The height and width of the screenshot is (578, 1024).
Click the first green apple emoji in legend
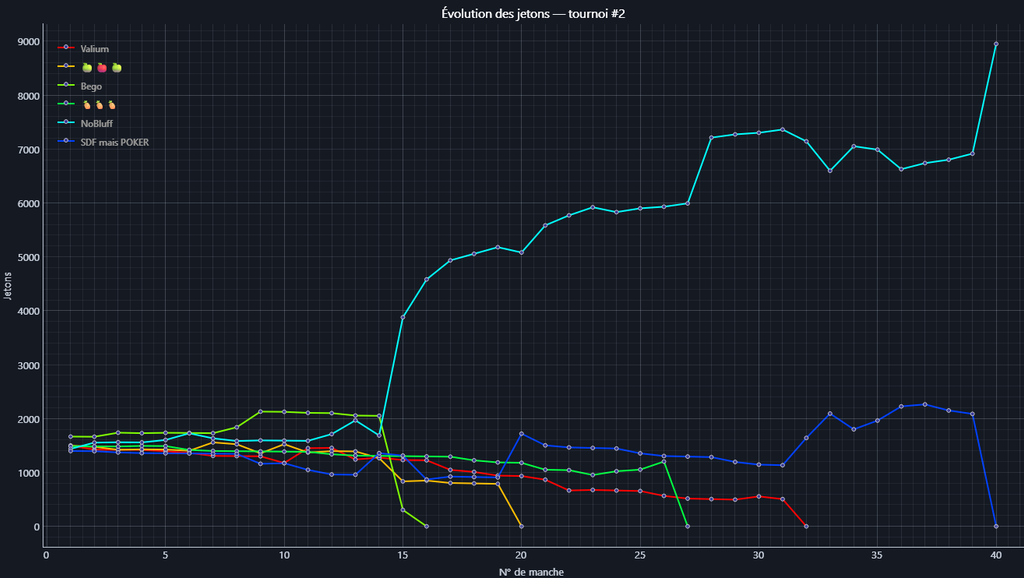point(86,68)
